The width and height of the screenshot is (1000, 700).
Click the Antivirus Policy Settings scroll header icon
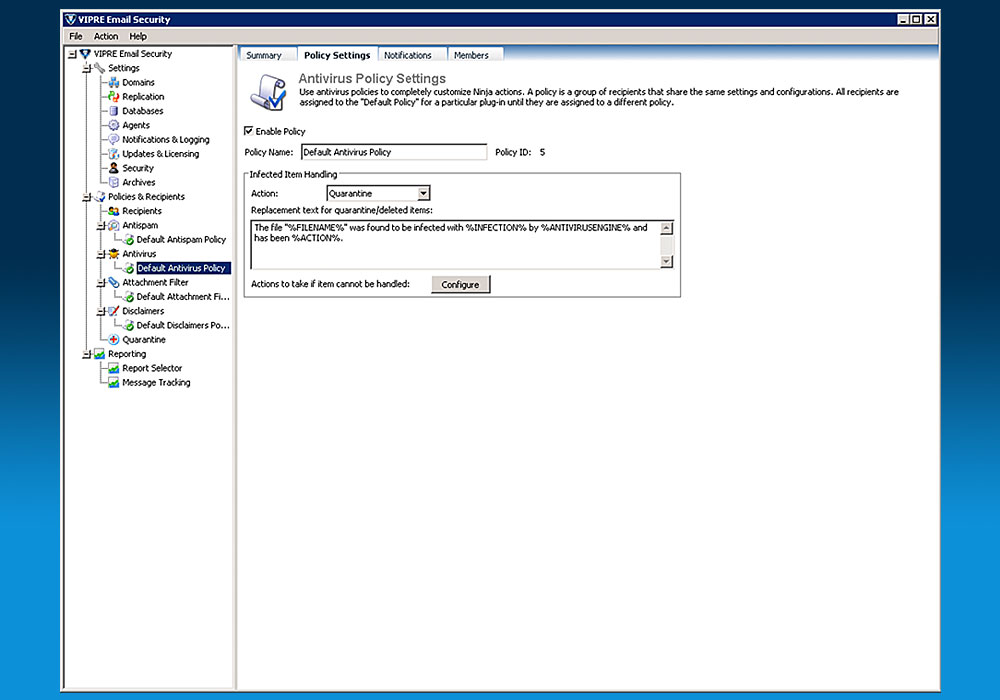pos(268,92)
